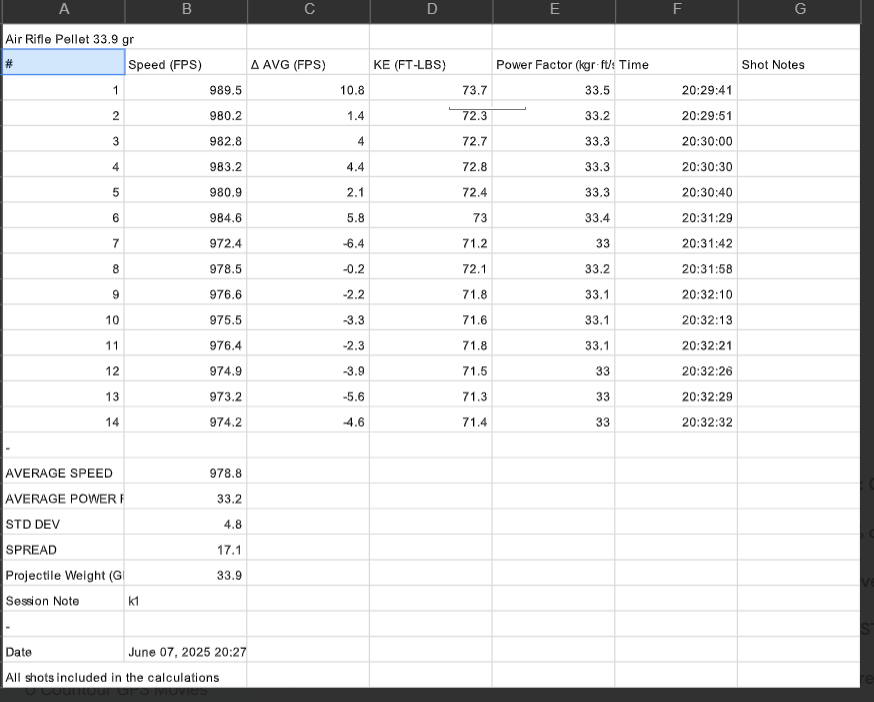Click the 'KE (FT-LBS)' header cell

tap(431, 64)
